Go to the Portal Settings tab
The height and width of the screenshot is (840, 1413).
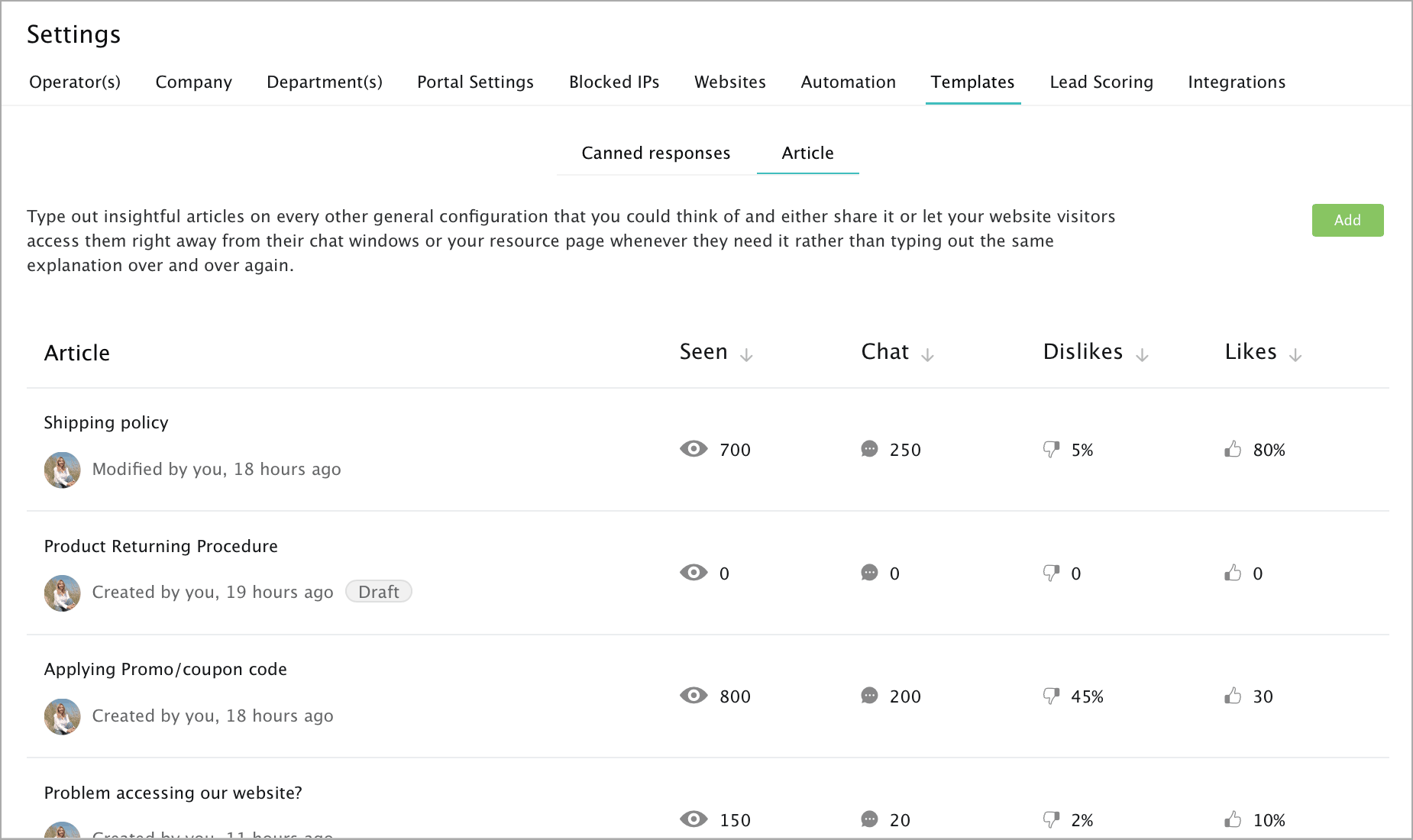click(x=475, y=82)
